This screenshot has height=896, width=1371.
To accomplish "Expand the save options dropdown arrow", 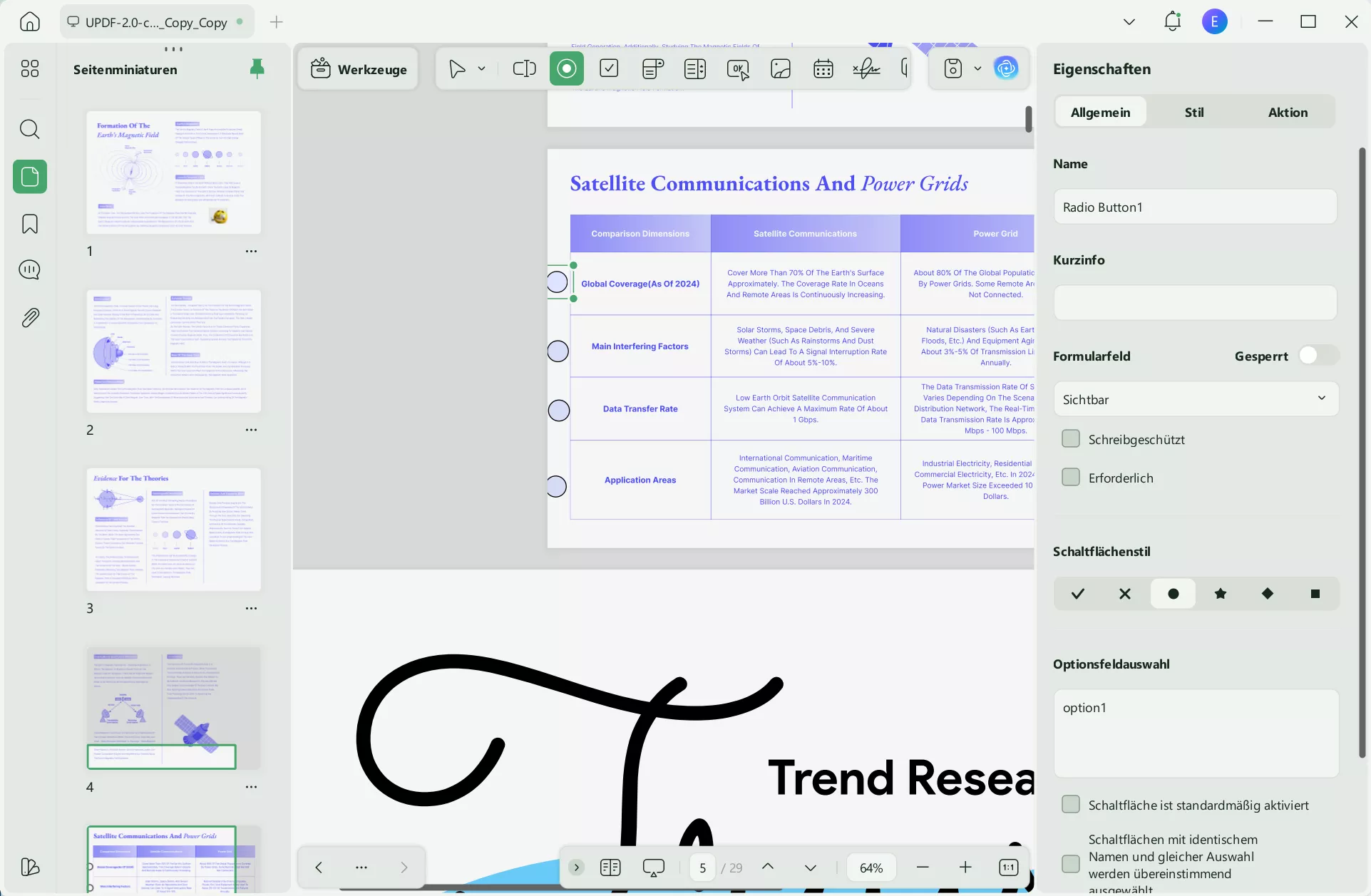I will pos(977,68).
